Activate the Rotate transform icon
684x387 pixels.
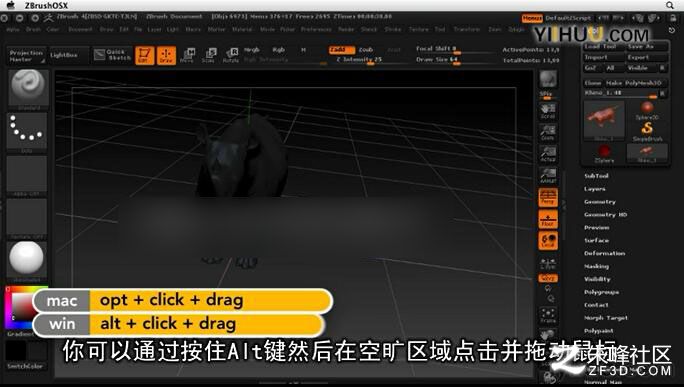[231, 55]
